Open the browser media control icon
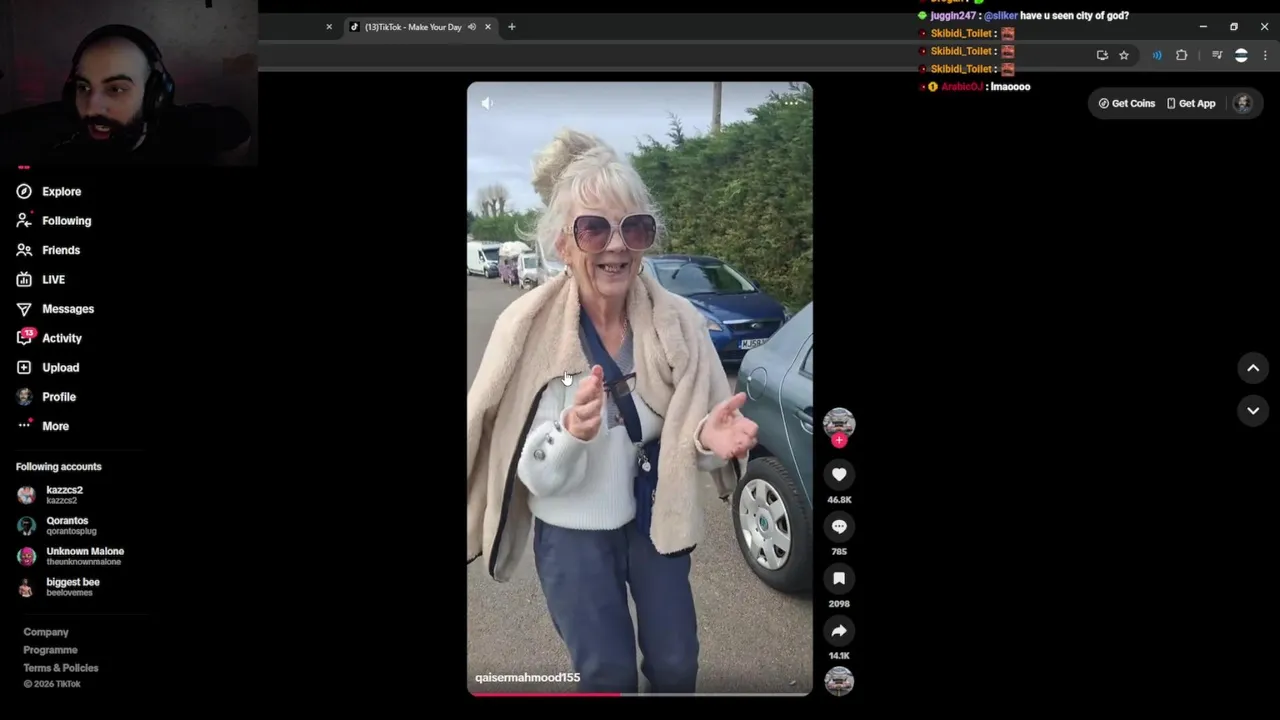The image size is (1280, 720). (1217, 55)
